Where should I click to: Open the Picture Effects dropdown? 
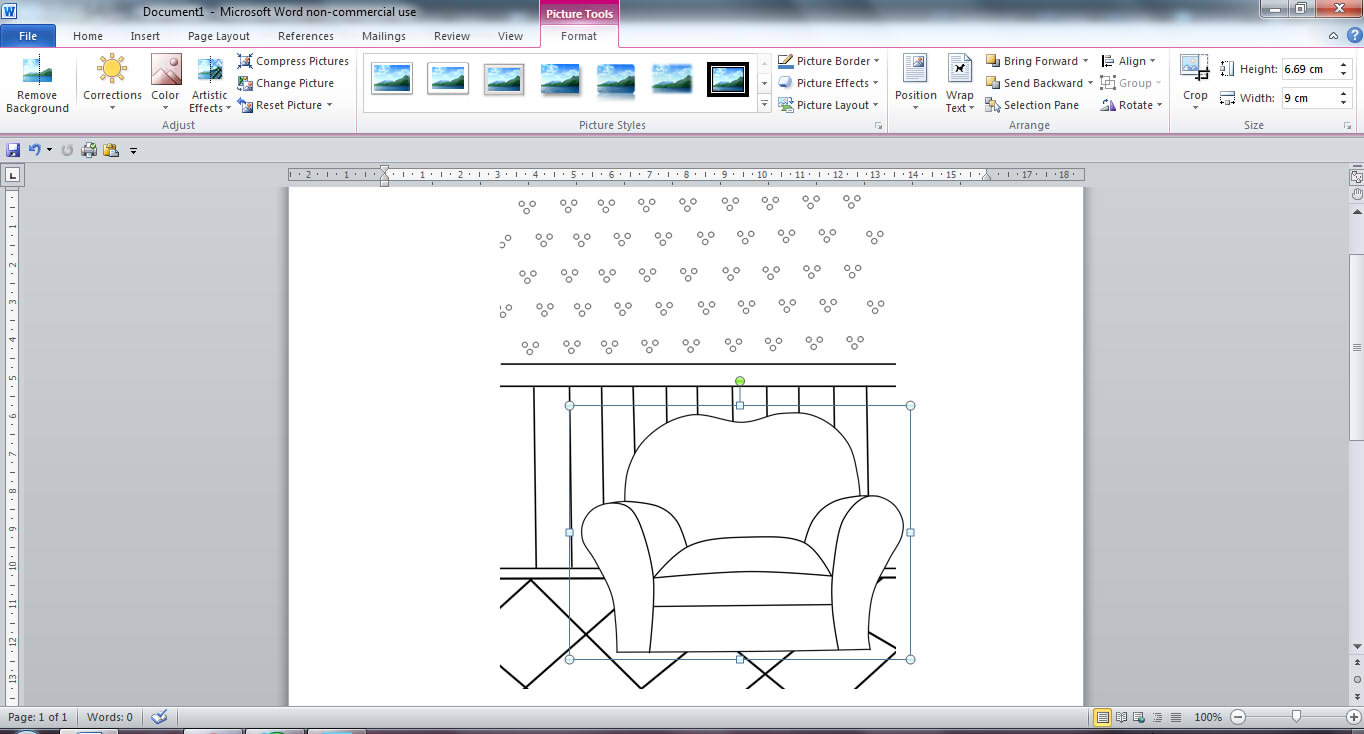828,82
